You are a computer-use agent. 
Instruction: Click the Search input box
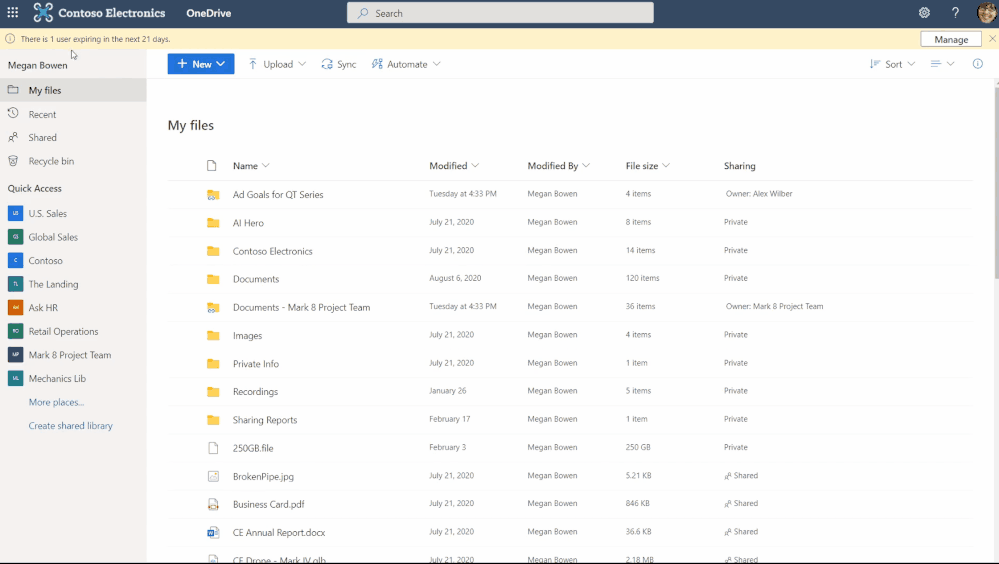(500, 13)
